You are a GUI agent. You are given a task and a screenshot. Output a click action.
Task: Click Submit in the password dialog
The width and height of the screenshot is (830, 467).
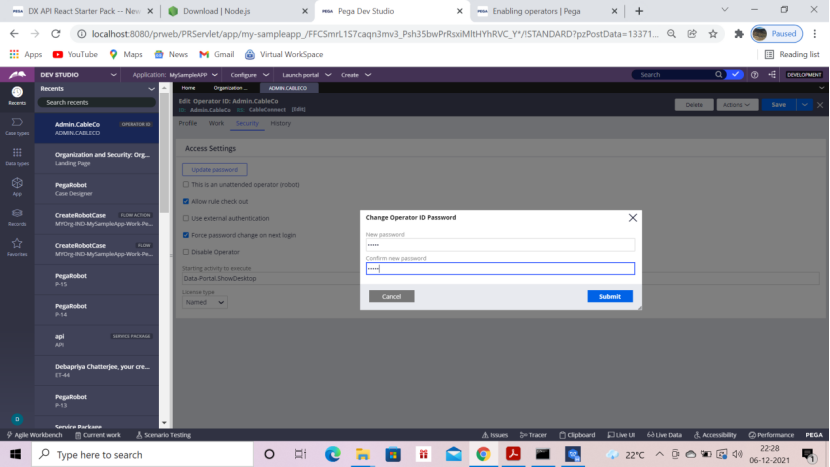(610, 297)
